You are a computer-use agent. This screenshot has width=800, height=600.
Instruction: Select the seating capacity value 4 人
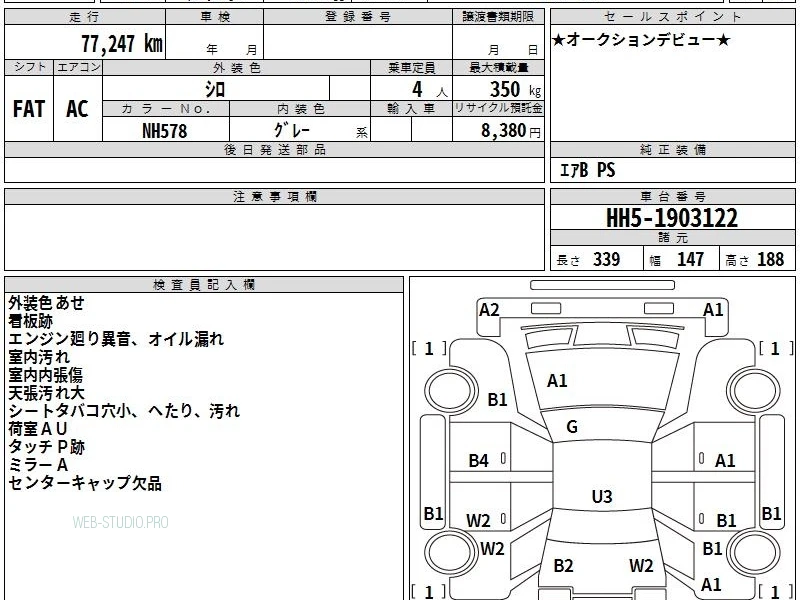(x=429, y=90)
